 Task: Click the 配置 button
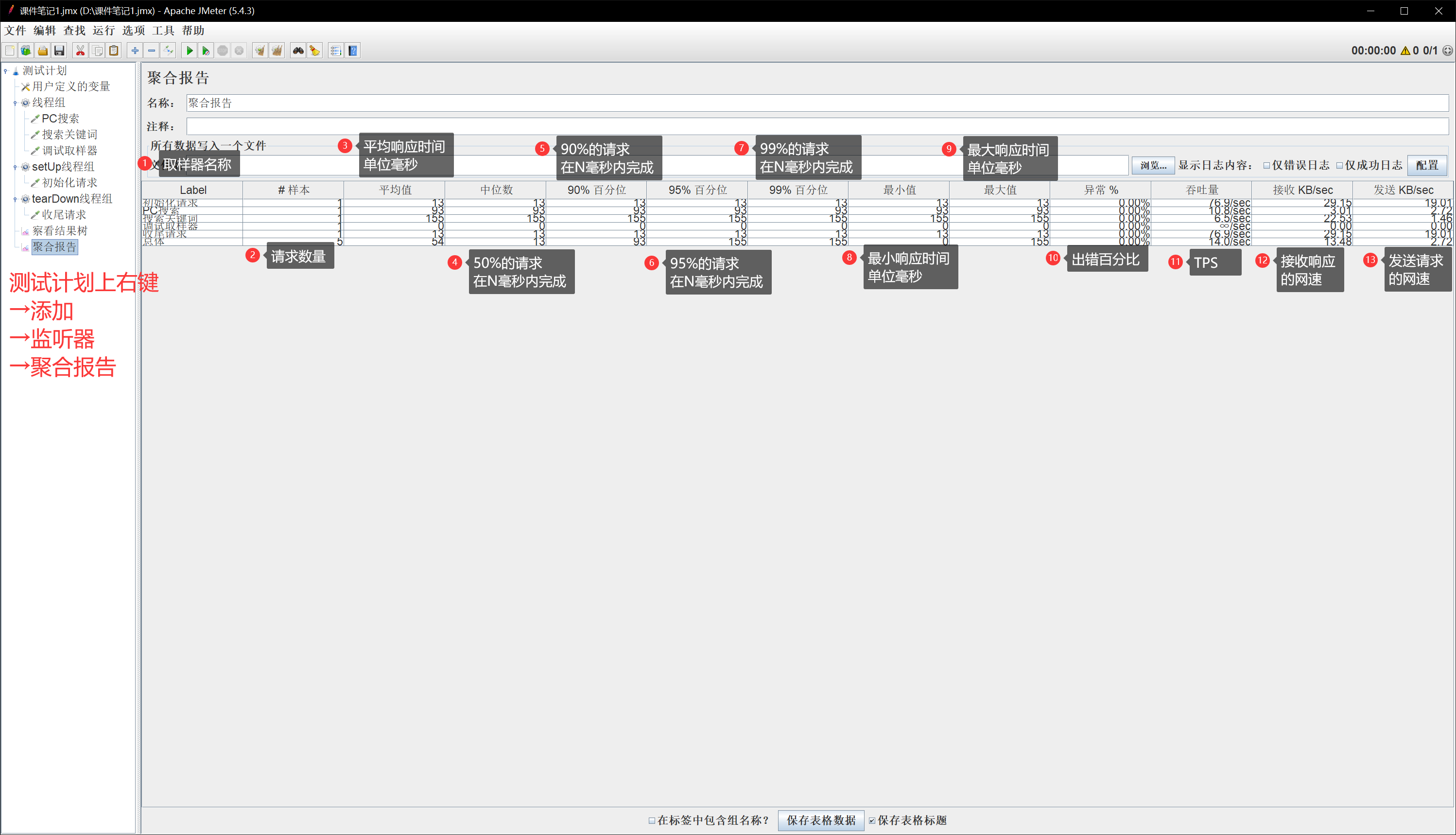click(x=1426, y=166)
